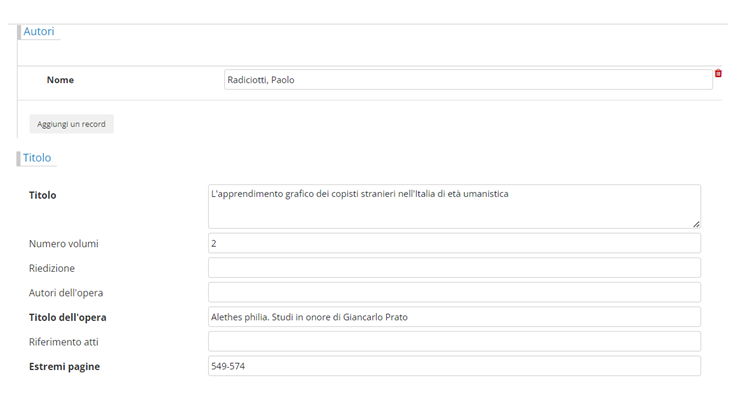Select the empty Riferimento atti field
Screen dimensions: 741x403
(453, 342)
